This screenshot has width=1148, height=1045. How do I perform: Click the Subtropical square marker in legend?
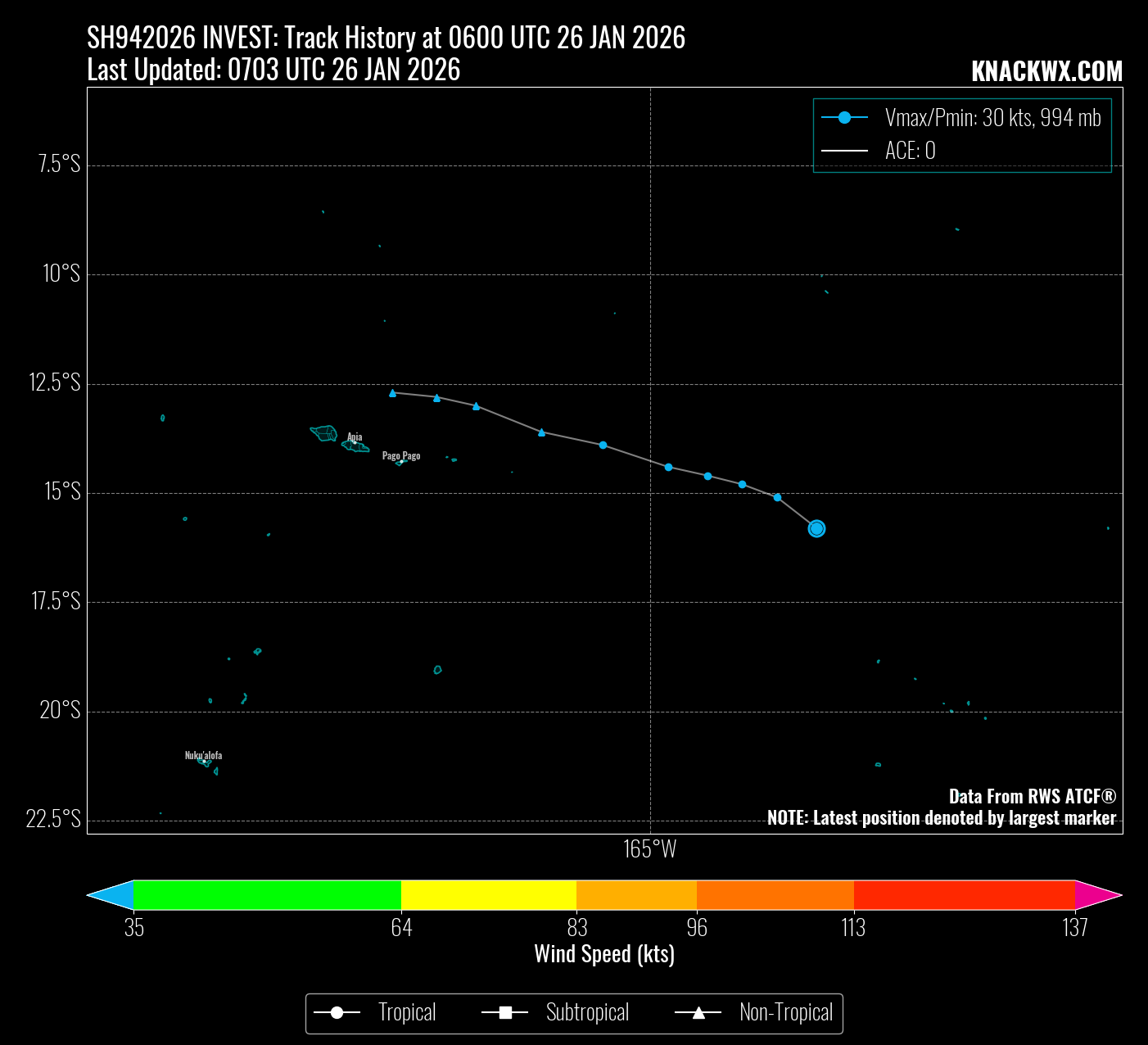pyautogui.click(x=505, y=1014)
